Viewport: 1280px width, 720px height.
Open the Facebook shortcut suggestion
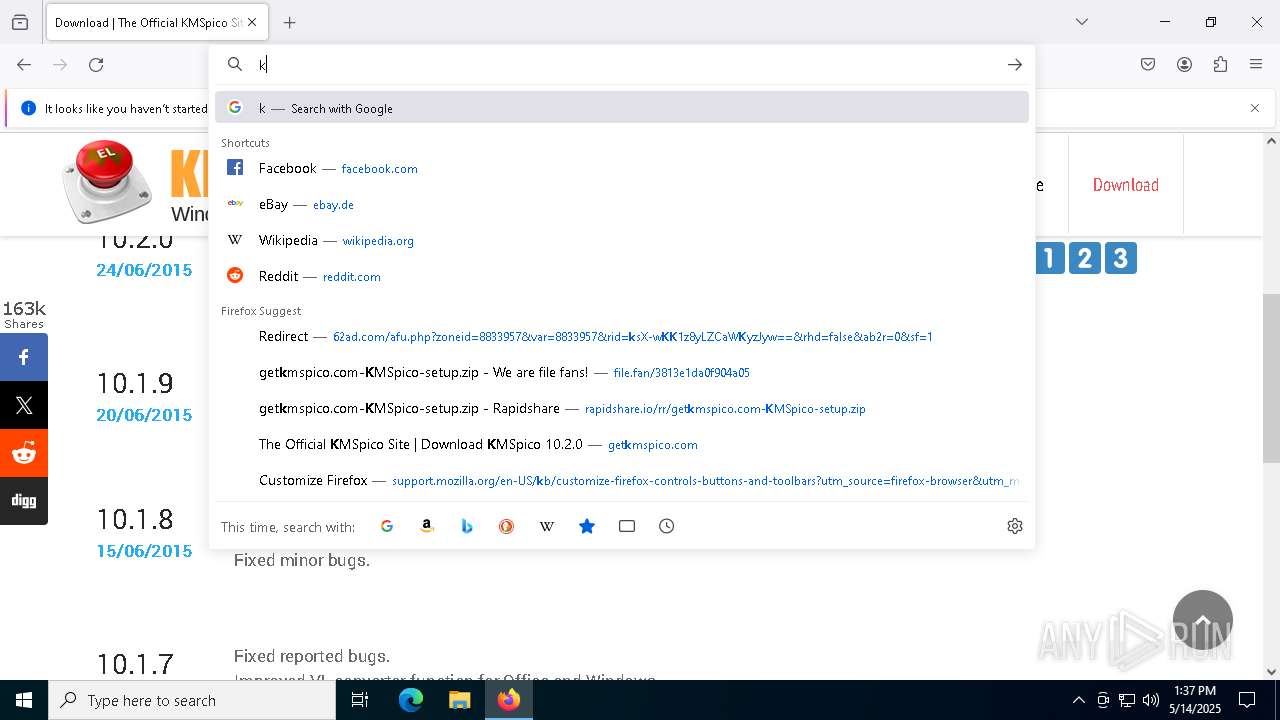[622, 168]
